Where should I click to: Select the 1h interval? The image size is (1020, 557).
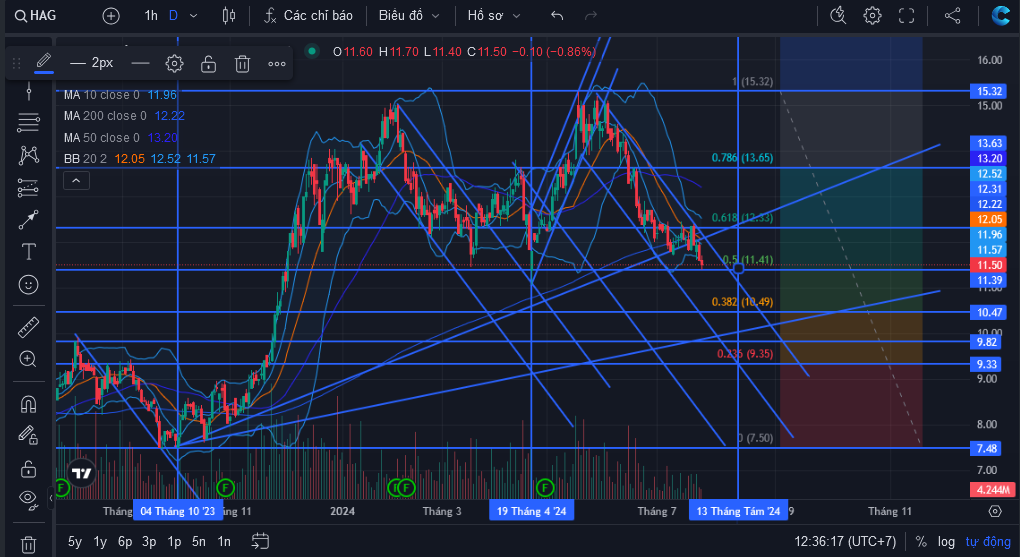pos(151,15)
